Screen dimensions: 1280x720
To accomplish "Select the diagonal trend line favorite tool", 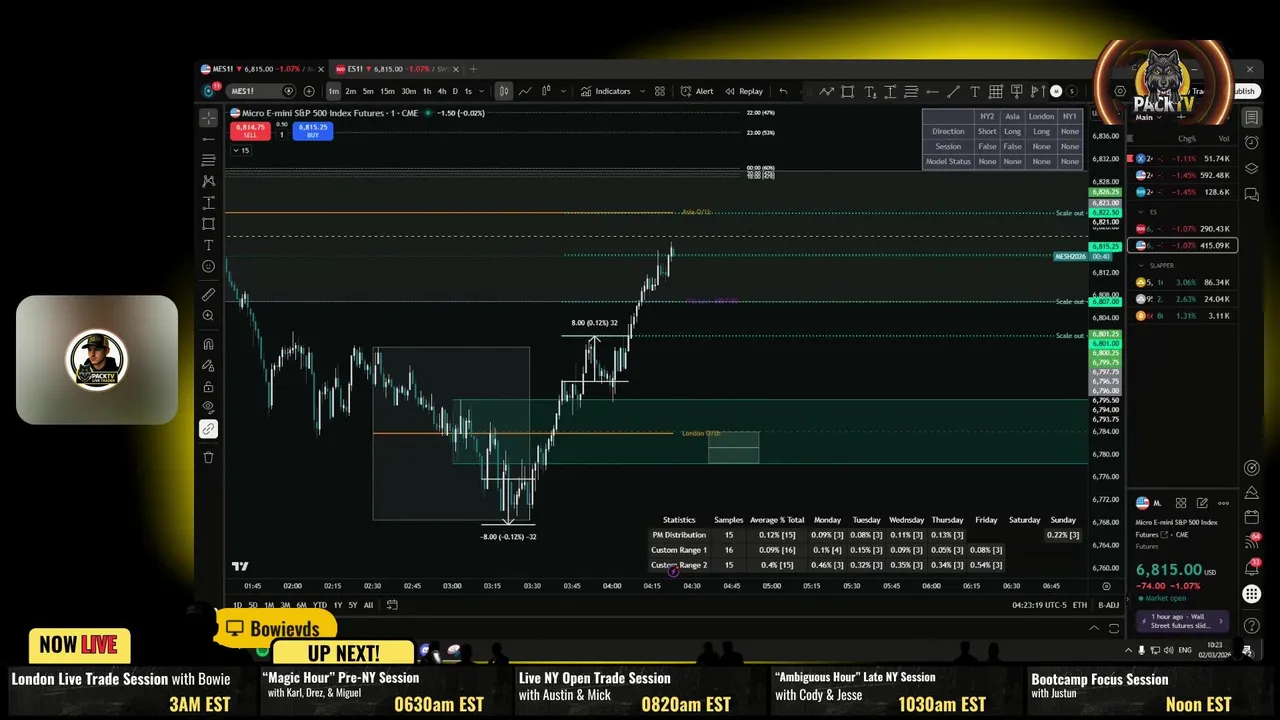I will pos(953,91).
